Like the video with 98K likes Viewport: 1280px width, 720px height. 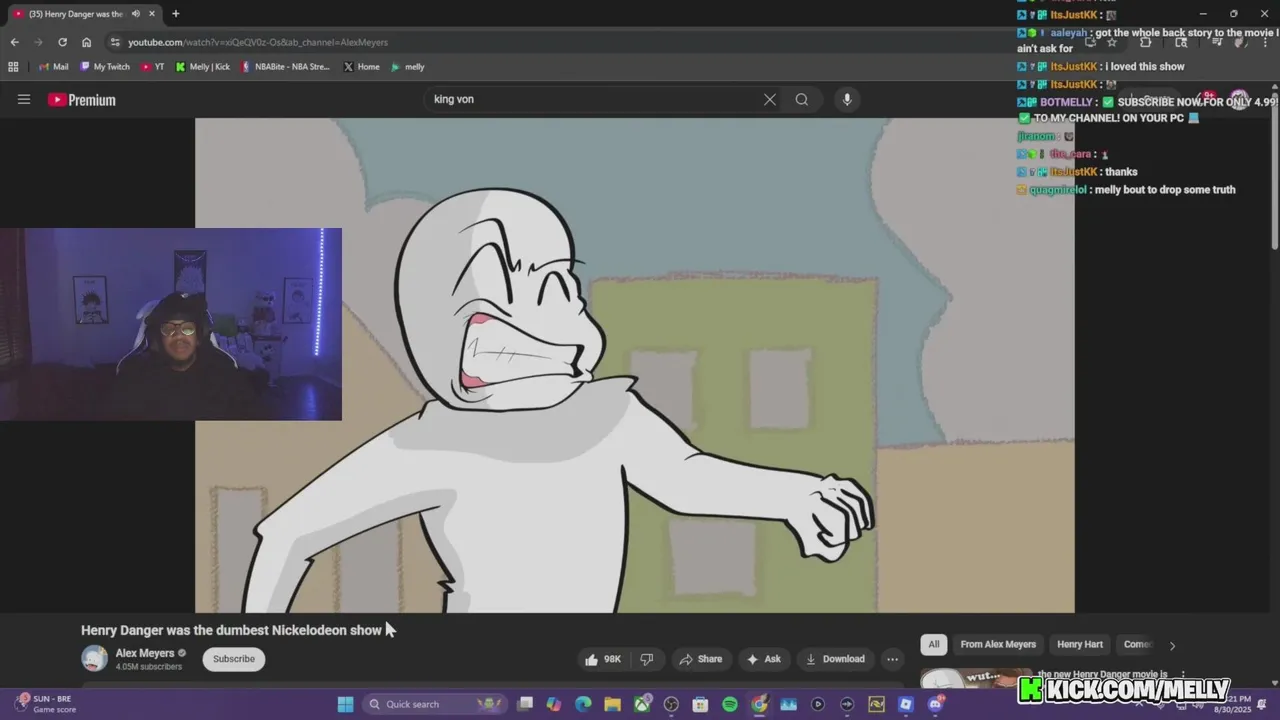(603, 659)
